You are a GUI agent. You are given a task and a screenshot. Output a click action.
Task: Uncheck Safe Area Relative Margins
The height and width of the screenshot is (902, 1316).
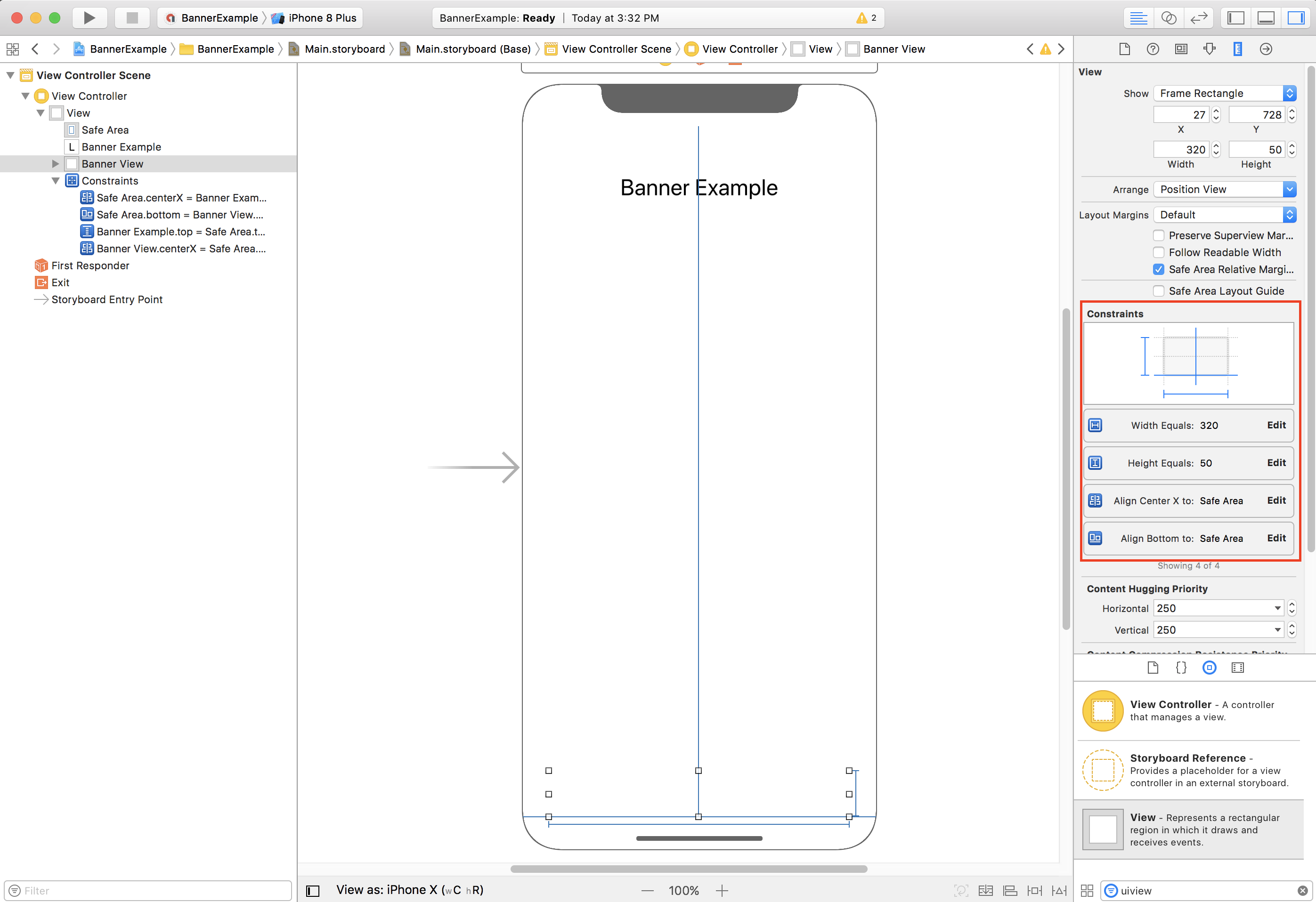(1159, 269)
